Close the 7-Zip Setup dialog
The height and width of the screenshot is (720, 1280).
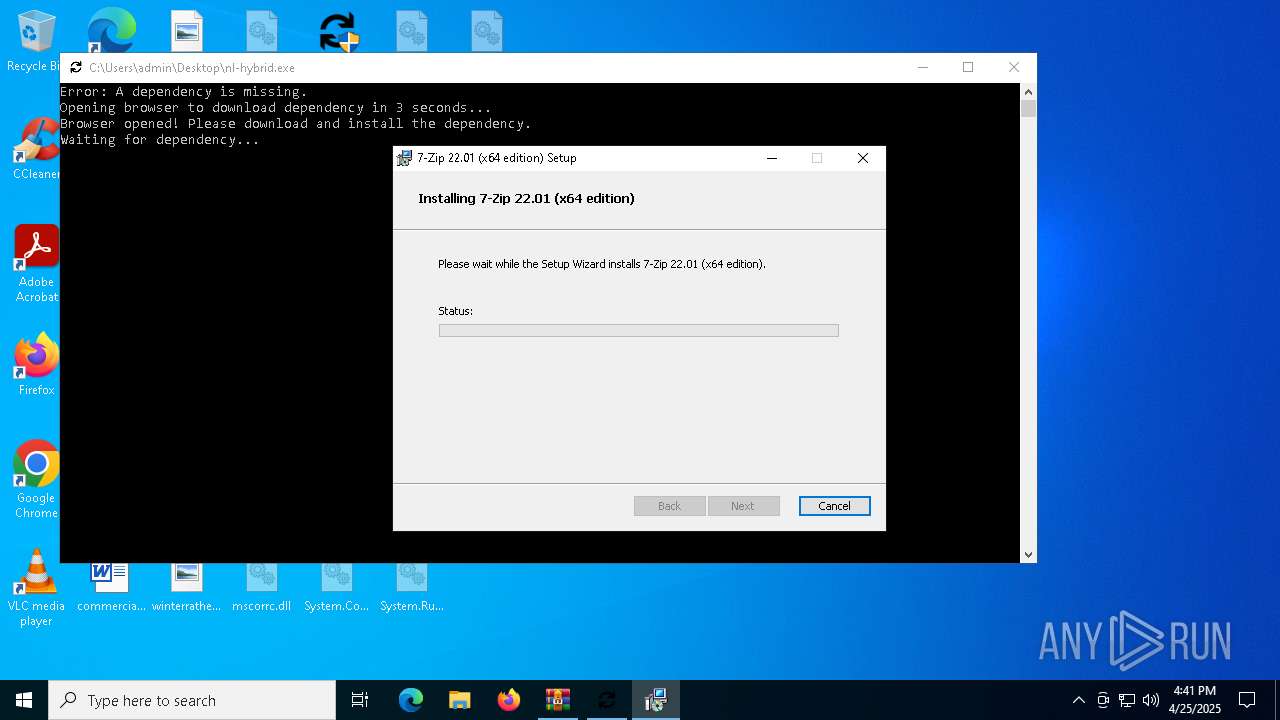click(862, 158)
